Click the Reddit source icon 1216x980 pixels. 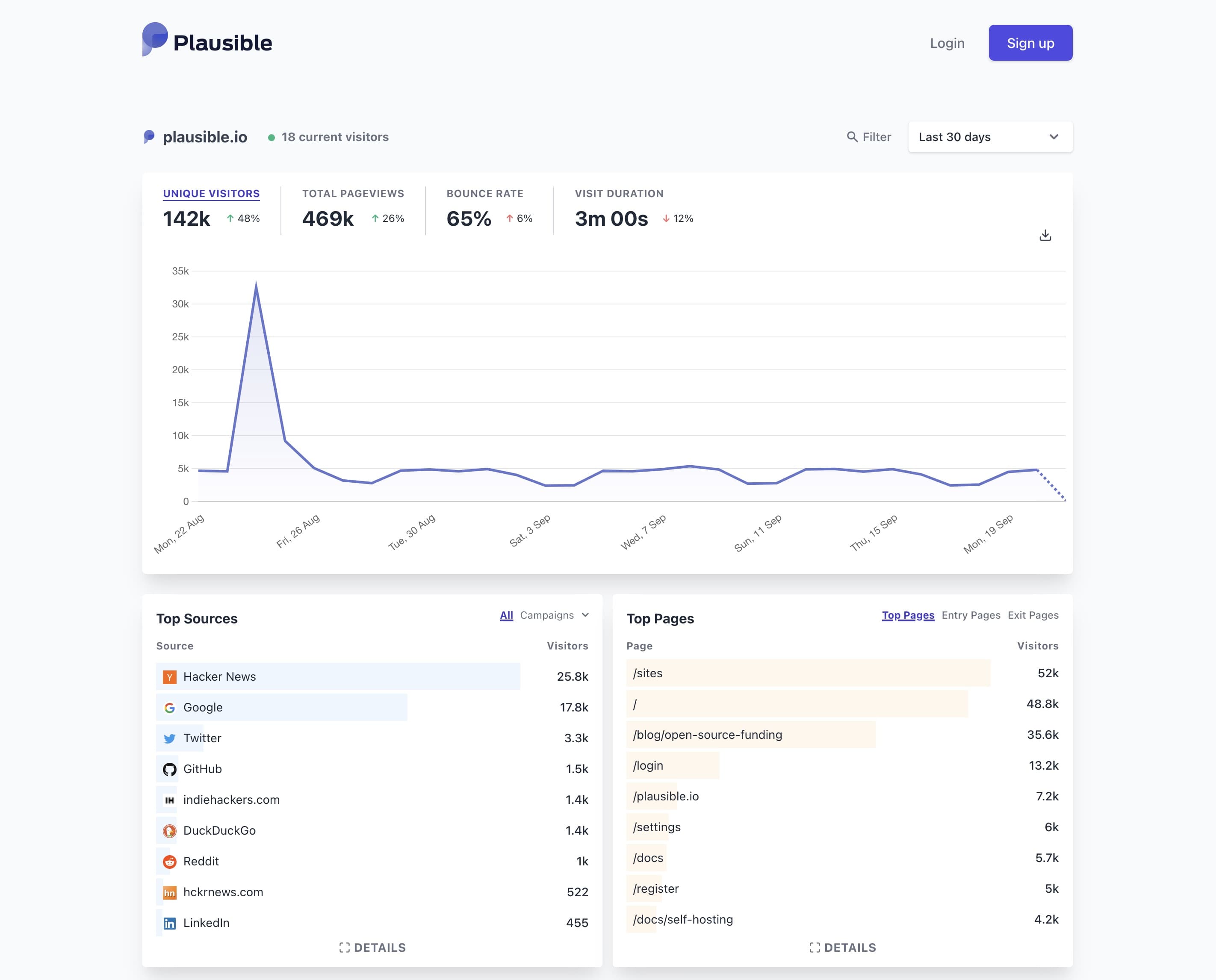tap(169, 862)
